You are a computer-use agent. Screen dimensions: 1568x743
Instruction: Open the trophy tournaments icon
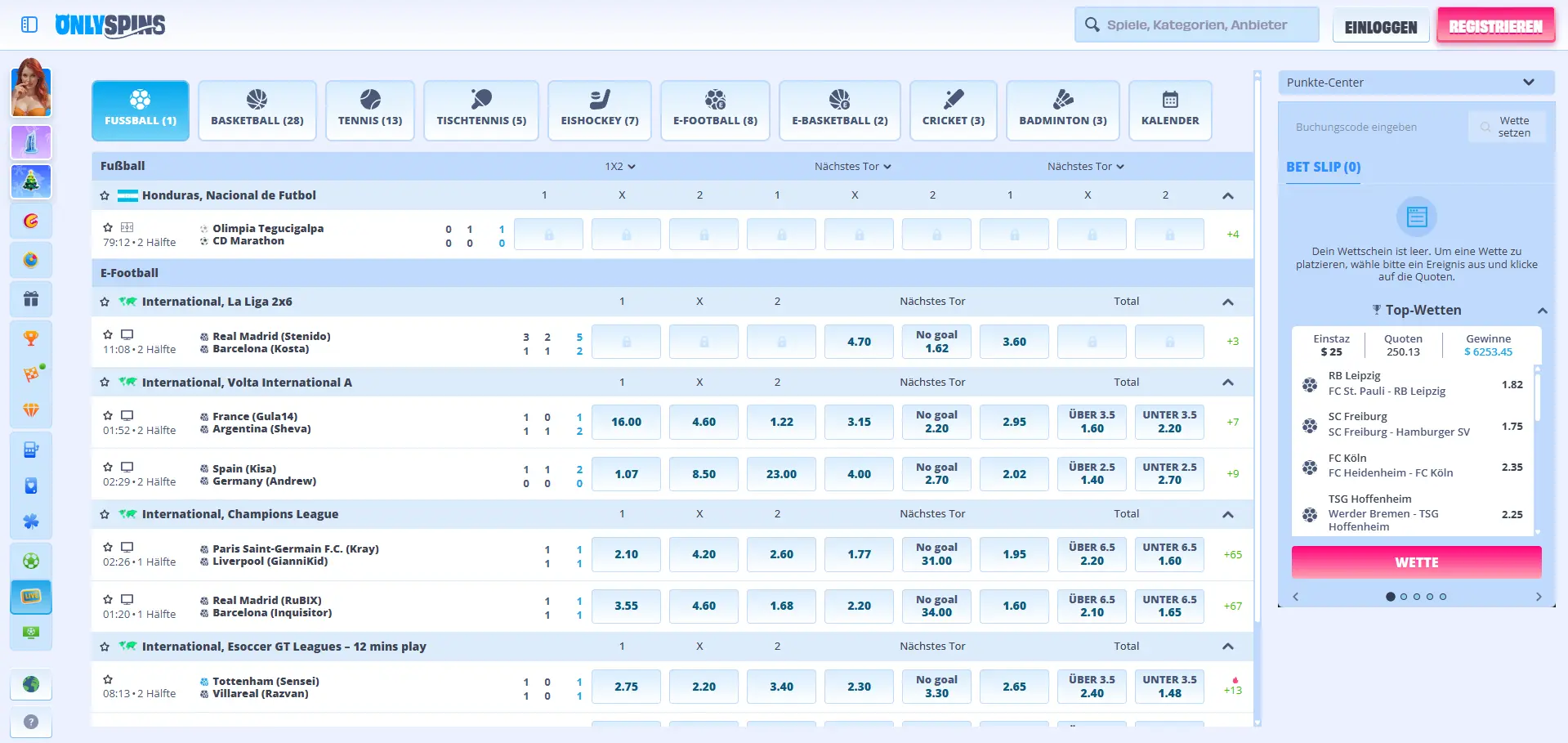(30, 338)
